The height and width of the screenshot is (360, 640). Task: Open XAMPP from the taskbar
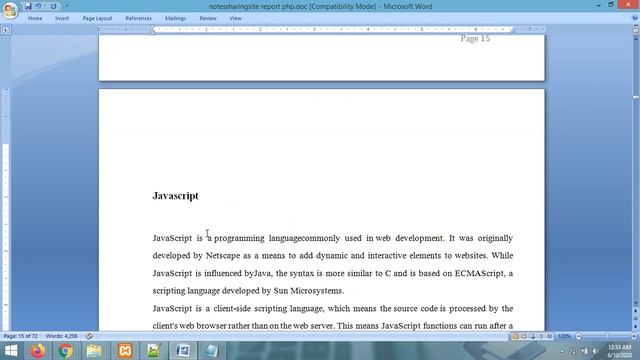[x=125, y=351]
